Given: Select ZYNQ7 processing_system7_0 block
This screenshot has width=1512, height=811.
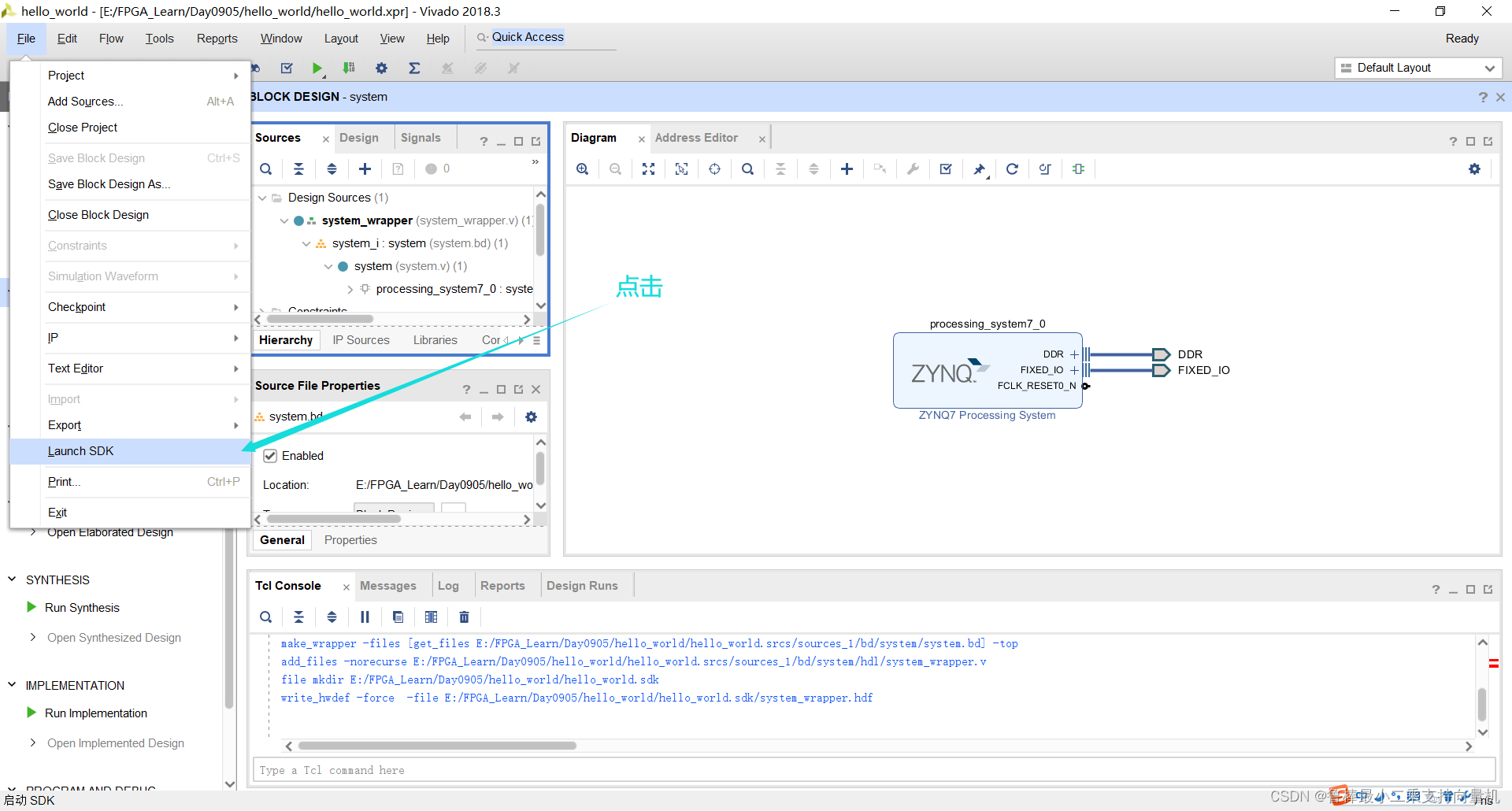Looking at the screenshot, I should pos(988,370).
